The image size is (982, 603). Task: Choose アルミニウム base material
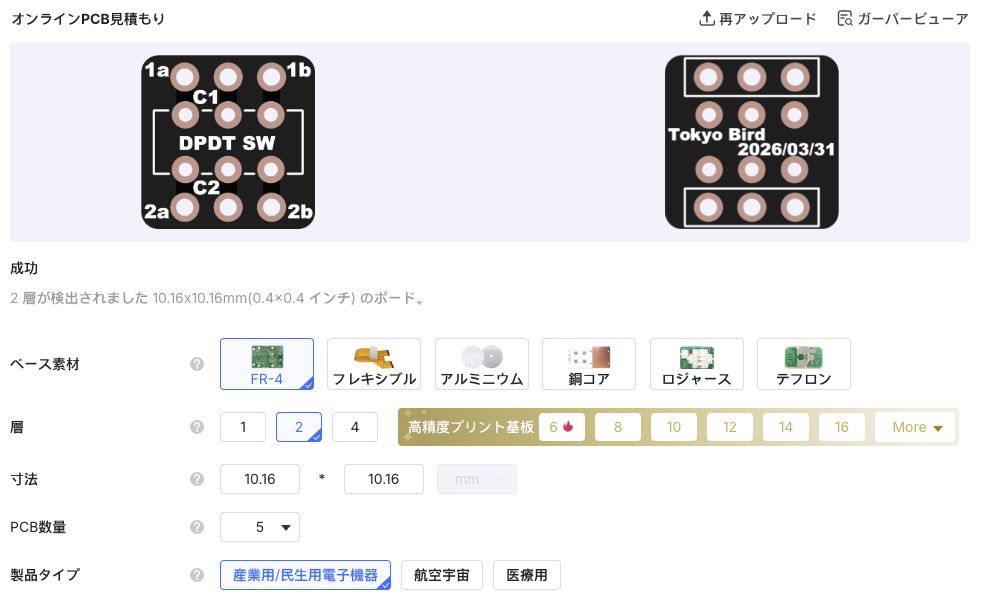pyautogui.click(x=482, y=364)
